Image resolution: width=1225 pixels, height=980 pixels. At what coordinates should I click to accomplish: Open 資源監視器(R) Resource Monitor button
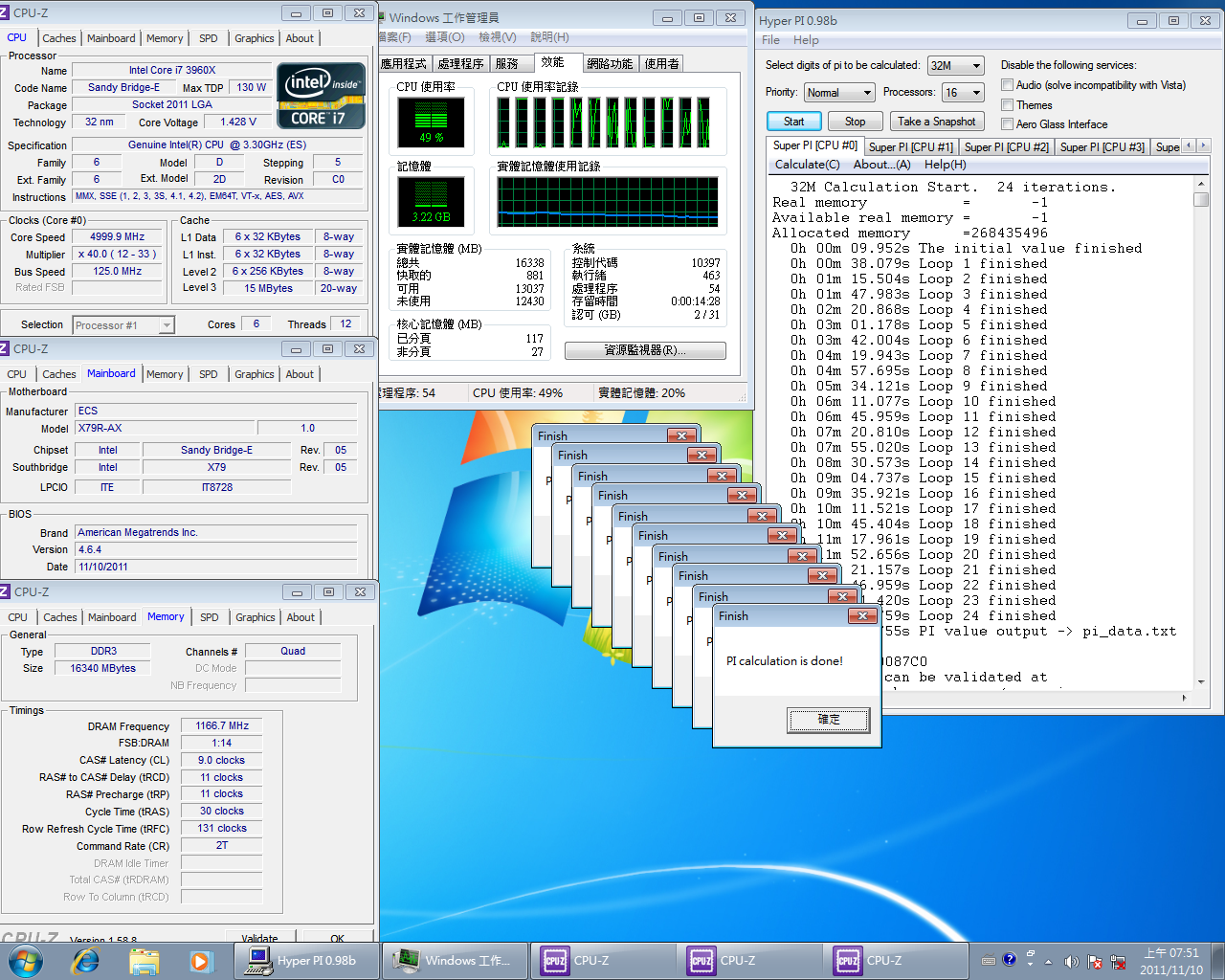point(645,350)
